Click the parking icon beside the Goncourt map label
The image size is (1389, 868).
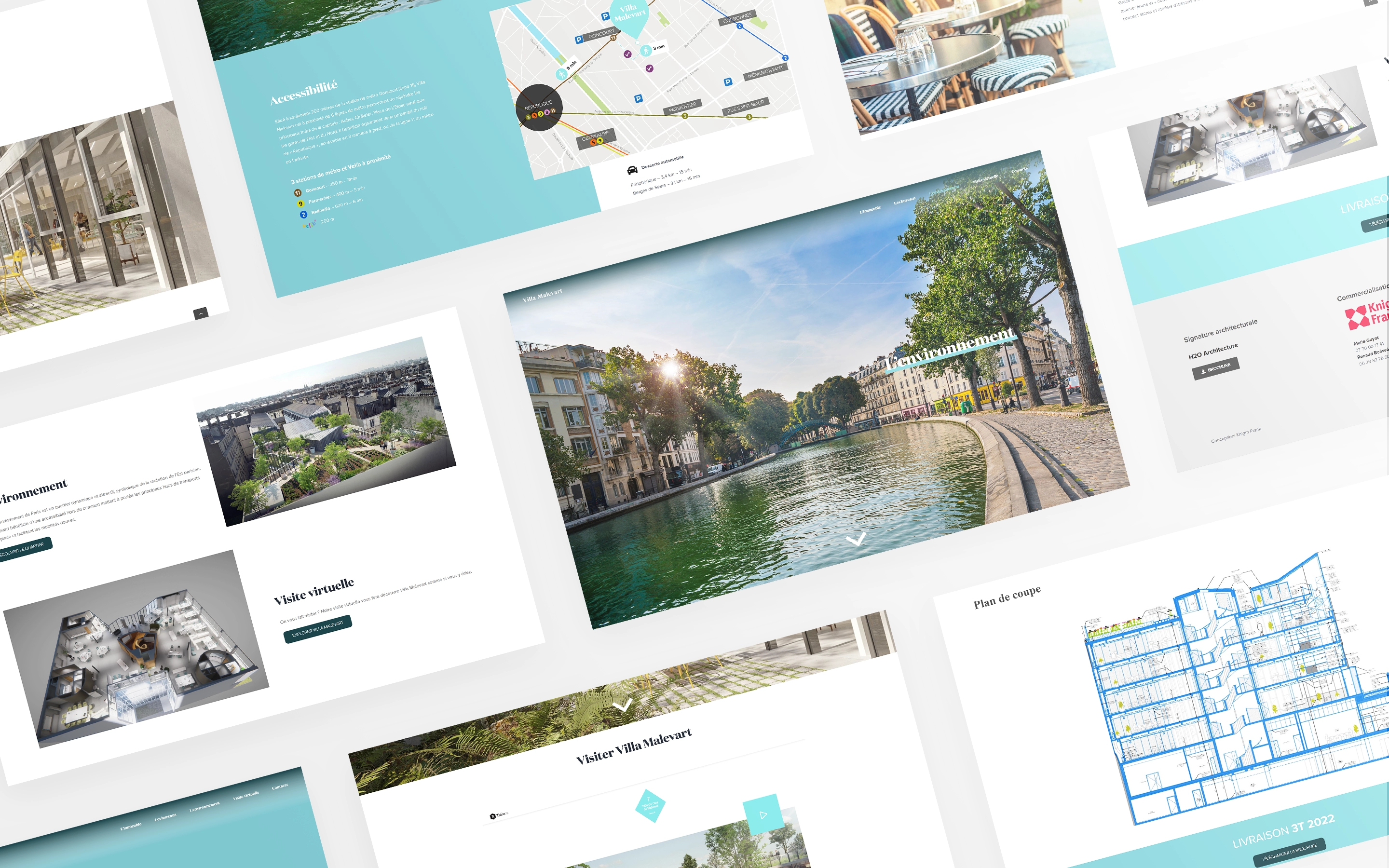click(x=579, y=40)
